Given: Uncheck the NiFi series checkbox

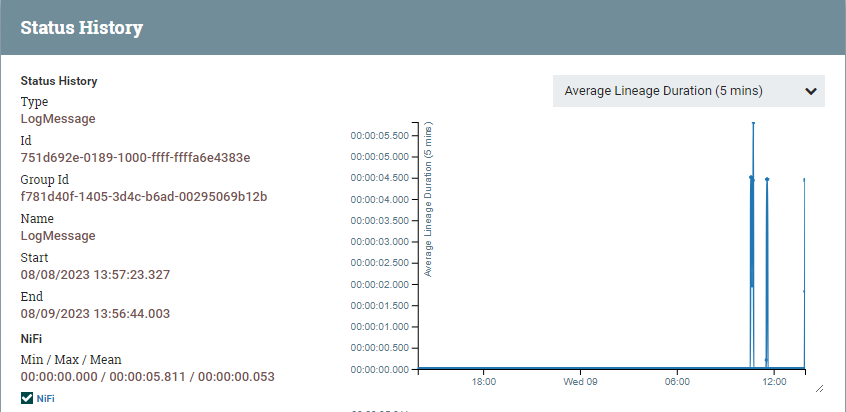Looking at the screenshot, I should pos(27,398).
